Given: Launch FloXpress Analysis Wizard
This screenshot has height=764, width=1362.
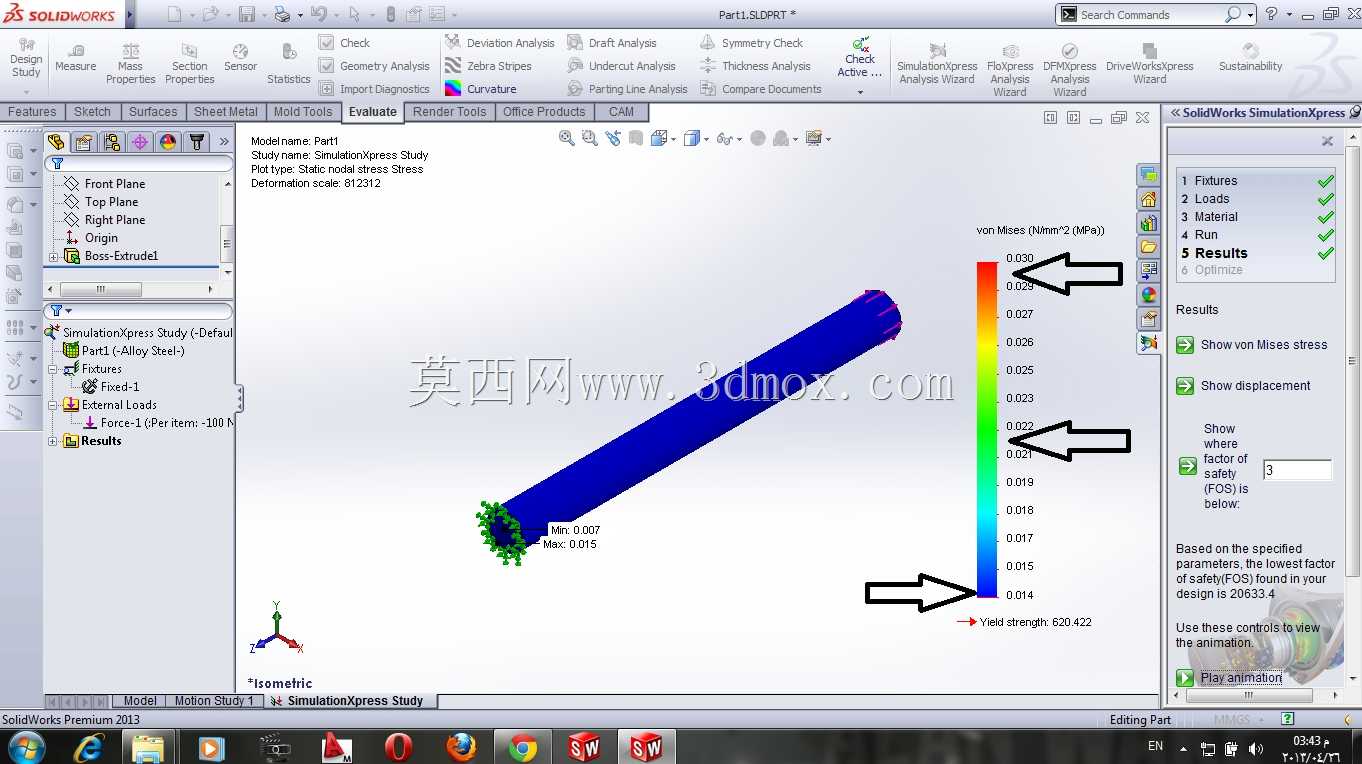Looking at the screenshot, I should [x=1010, y=69].
